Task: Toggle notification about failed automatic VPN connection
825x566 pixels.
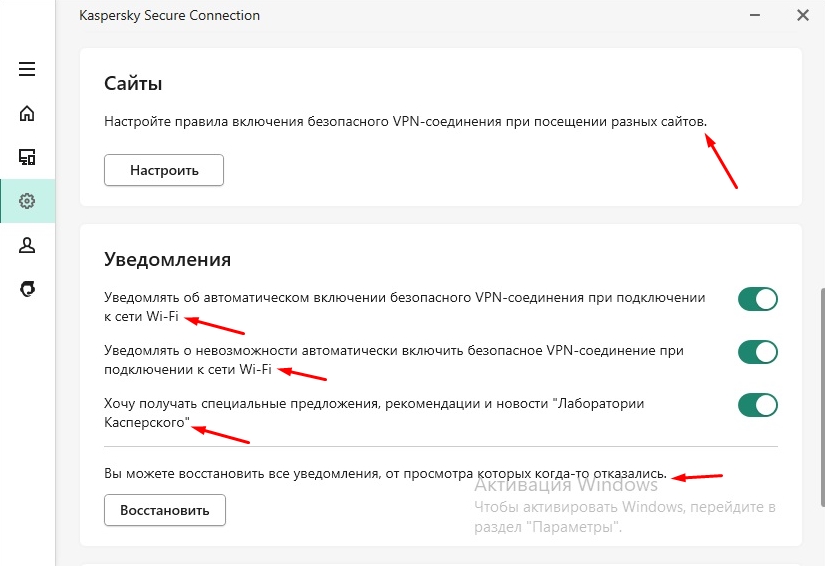Action: (757, 352)
